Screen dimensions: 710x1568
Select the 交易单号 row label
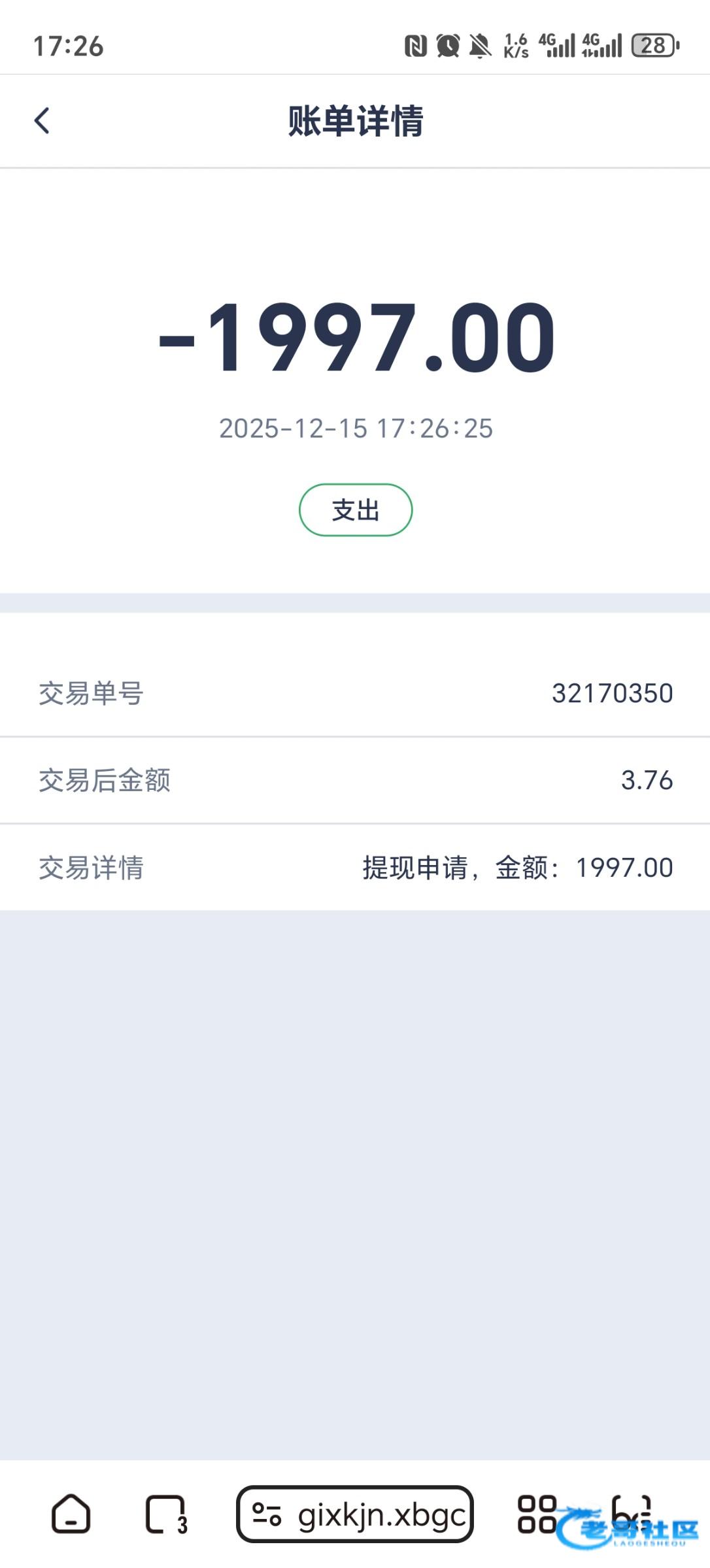[91, 693]
